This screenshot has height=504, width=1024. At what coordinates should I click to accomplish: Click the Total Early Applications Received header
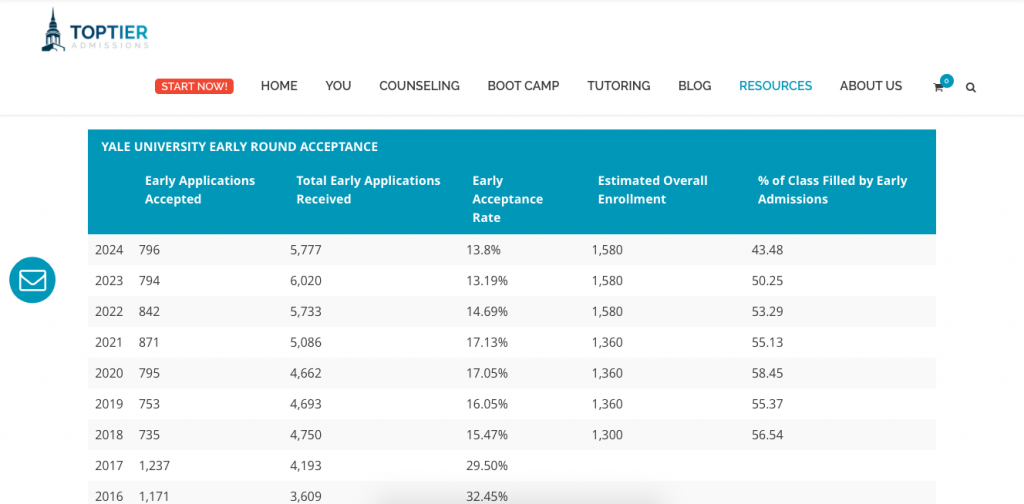pos(368,190)
